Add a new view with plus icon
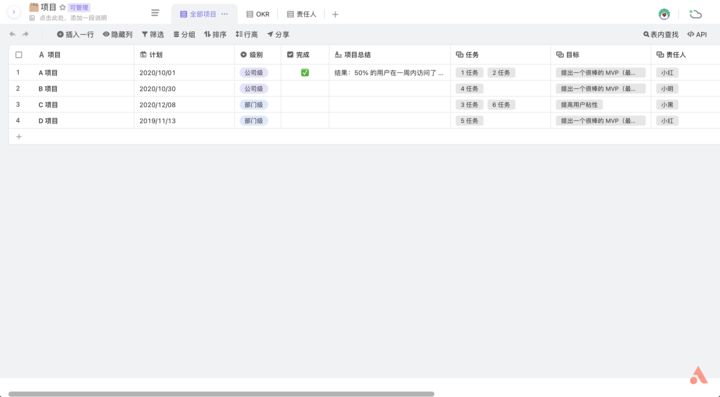Screen dimensions: 720x397 click(x=335, y=15)
